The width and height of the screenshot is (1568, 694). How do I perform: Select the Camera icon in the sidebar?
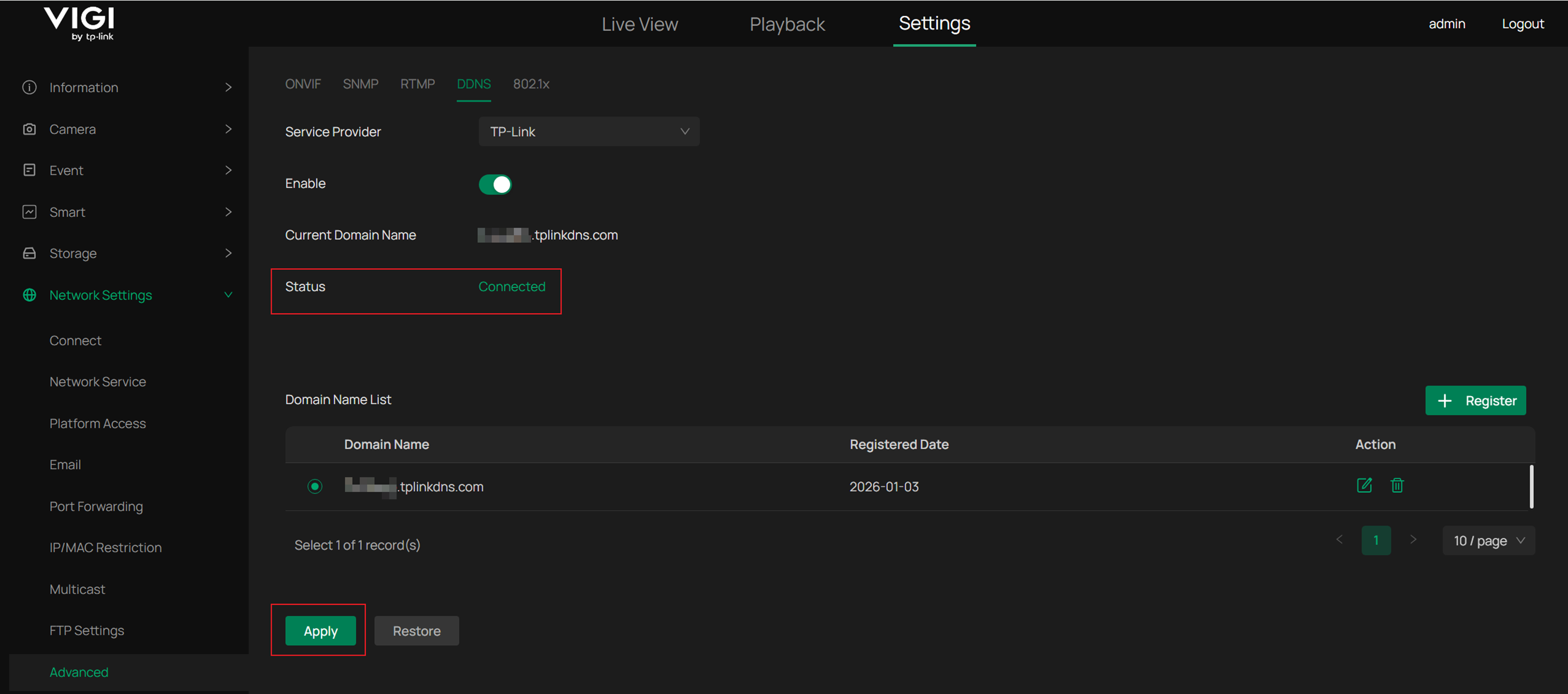(29, 129)
